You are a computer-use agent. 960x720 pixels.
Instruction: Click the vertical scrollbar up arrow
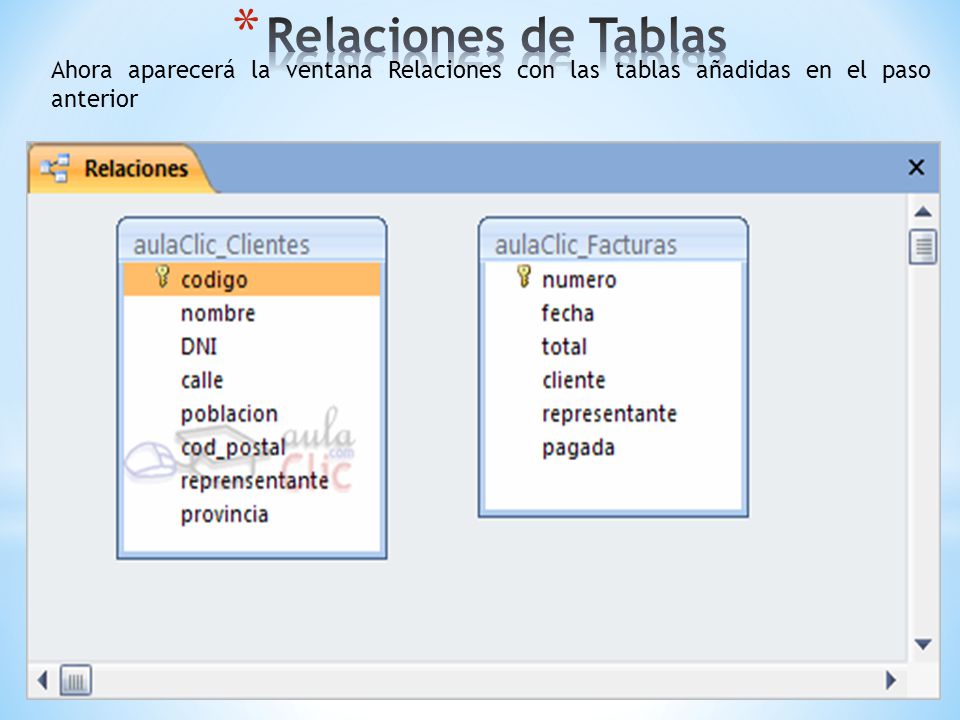click(923, 212)
